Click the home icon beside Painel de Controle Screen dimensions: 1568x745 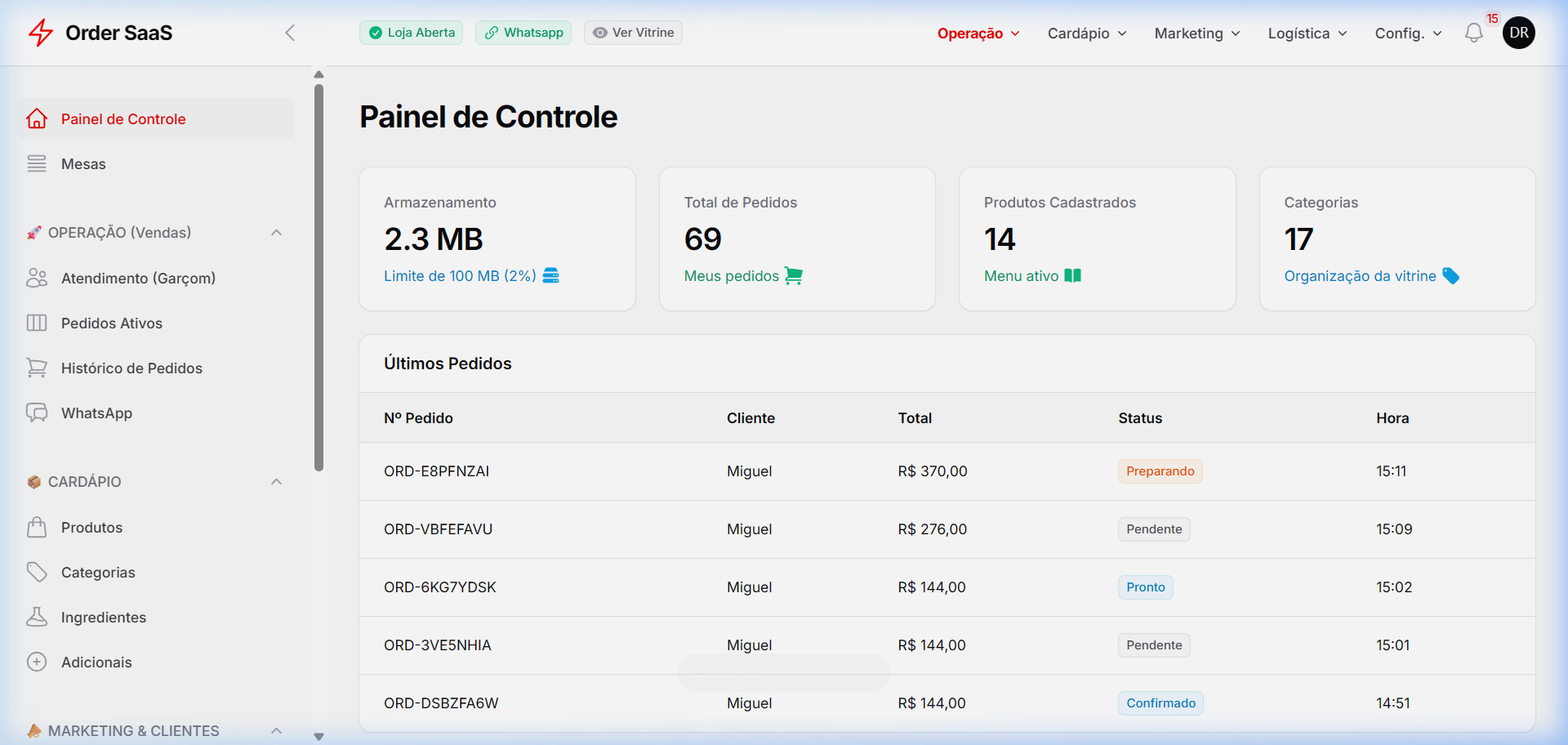37,118
